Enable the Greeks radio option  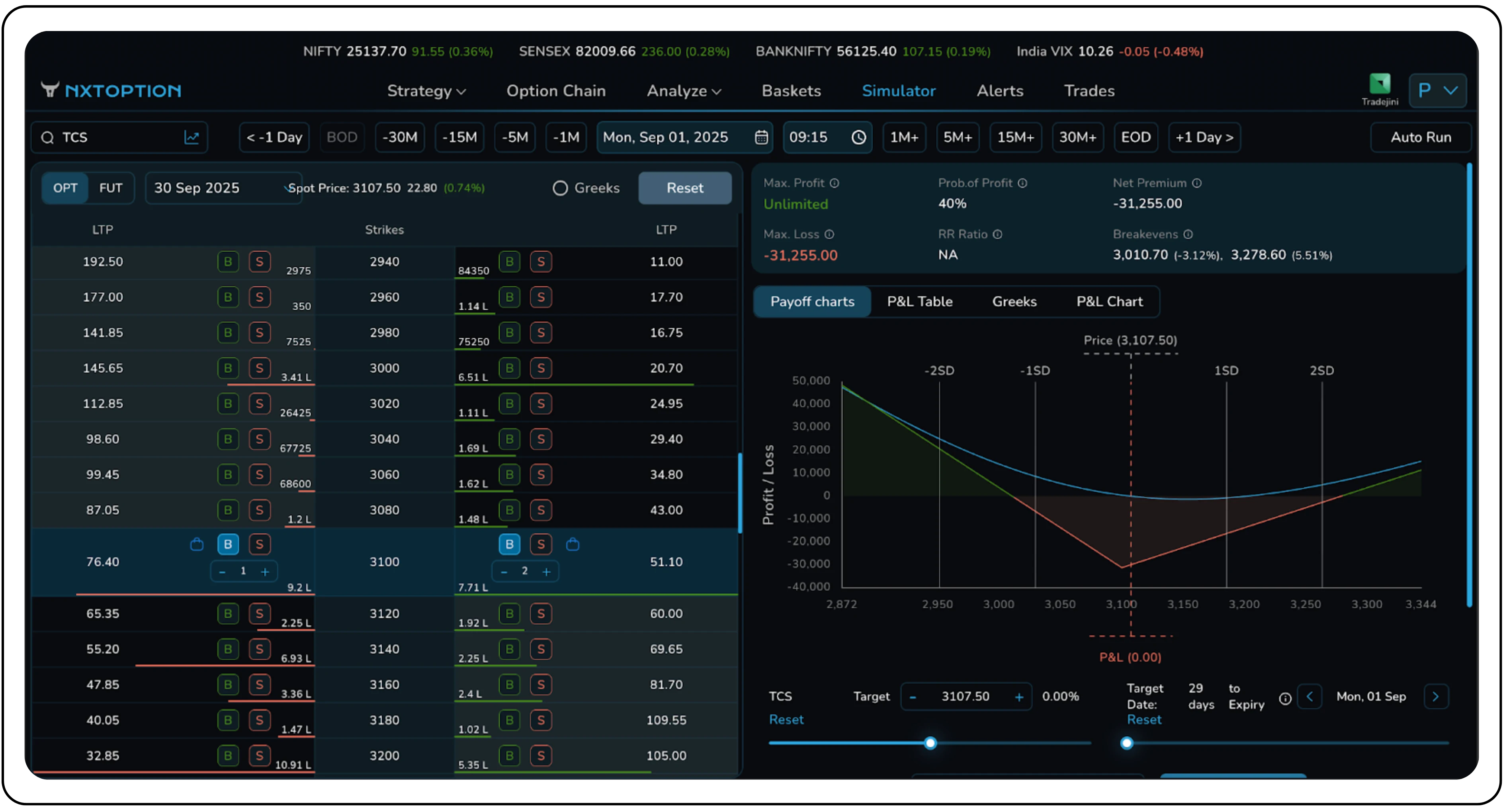[x=560, y=188]
